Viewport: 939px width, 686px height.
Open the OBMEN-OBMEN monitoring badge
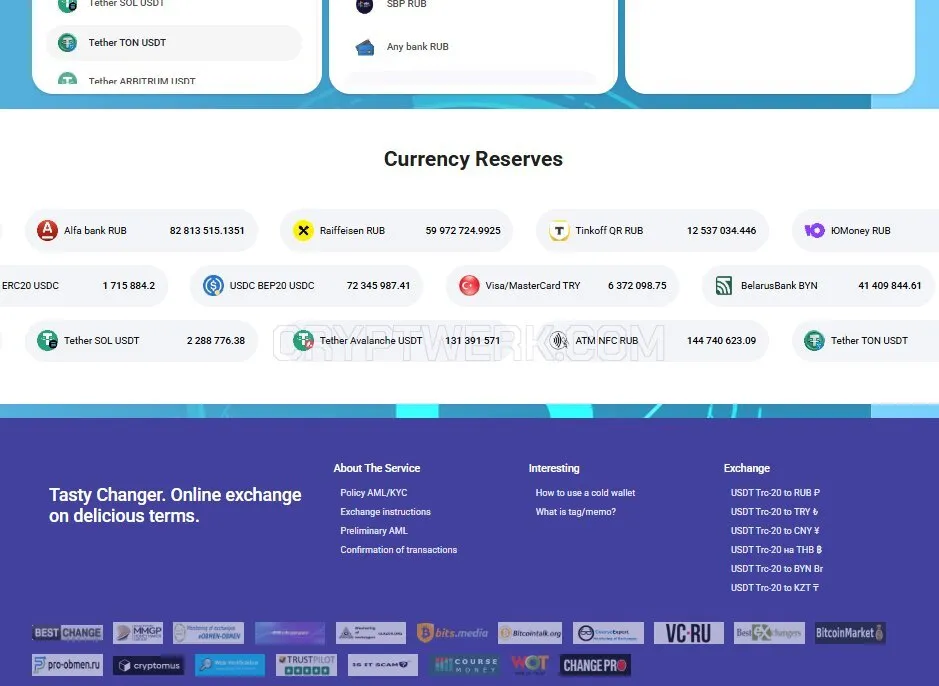point(208,633)
